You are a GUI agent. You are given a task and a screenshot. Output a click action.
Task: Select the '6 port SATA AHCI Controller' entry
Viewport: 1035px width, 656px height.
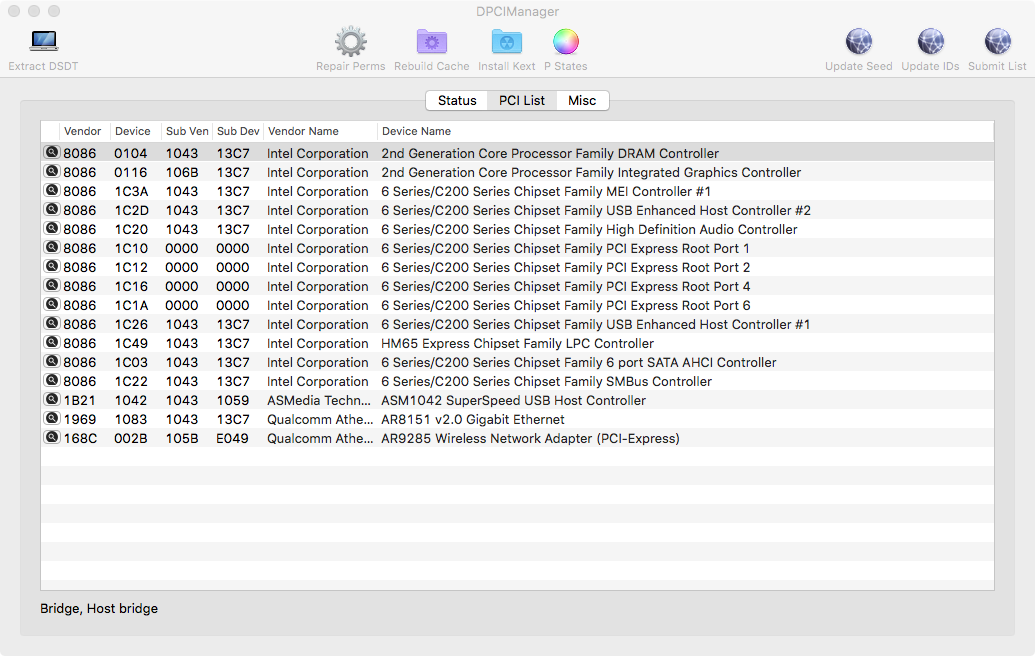[578, 362]
